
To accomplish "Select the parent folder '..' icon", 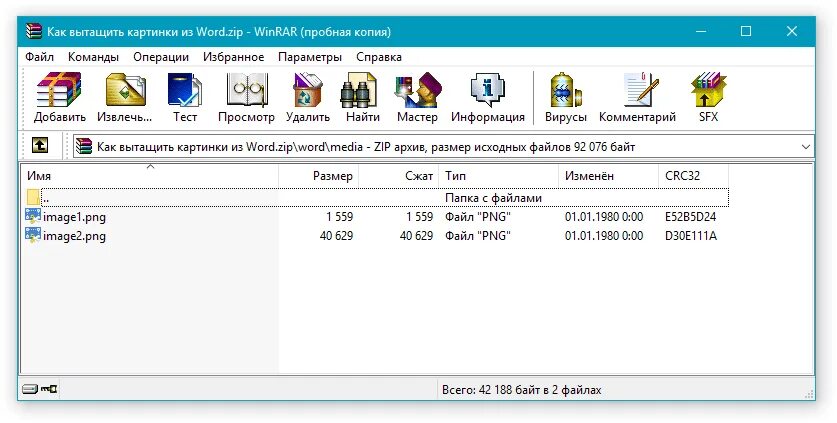I will pos(33,198).
